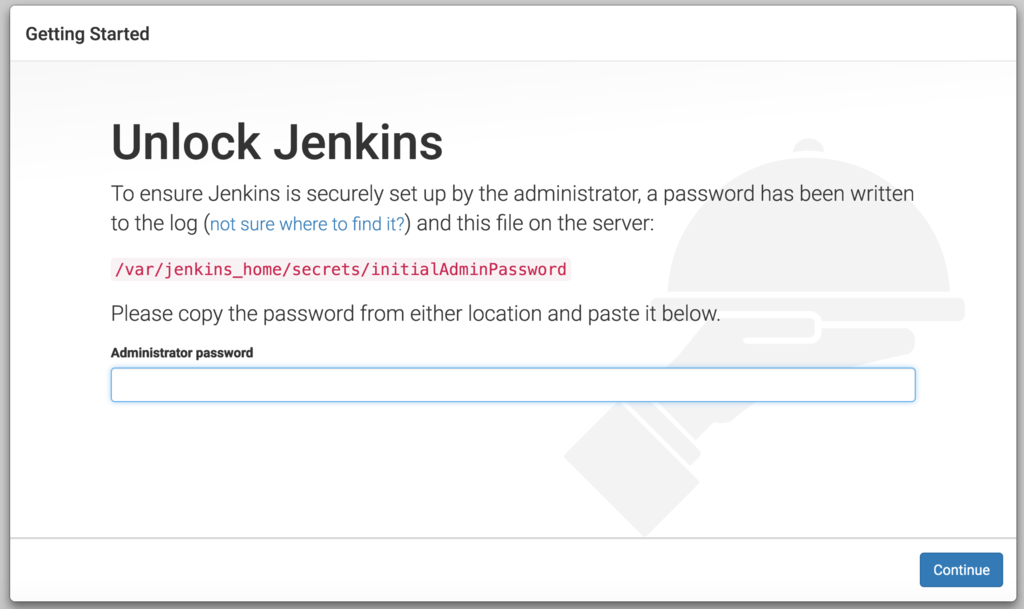The image size is (1024, 609).
Task: Click the butler's sleeve cuff watermark
Action: [x=632, y=469]
